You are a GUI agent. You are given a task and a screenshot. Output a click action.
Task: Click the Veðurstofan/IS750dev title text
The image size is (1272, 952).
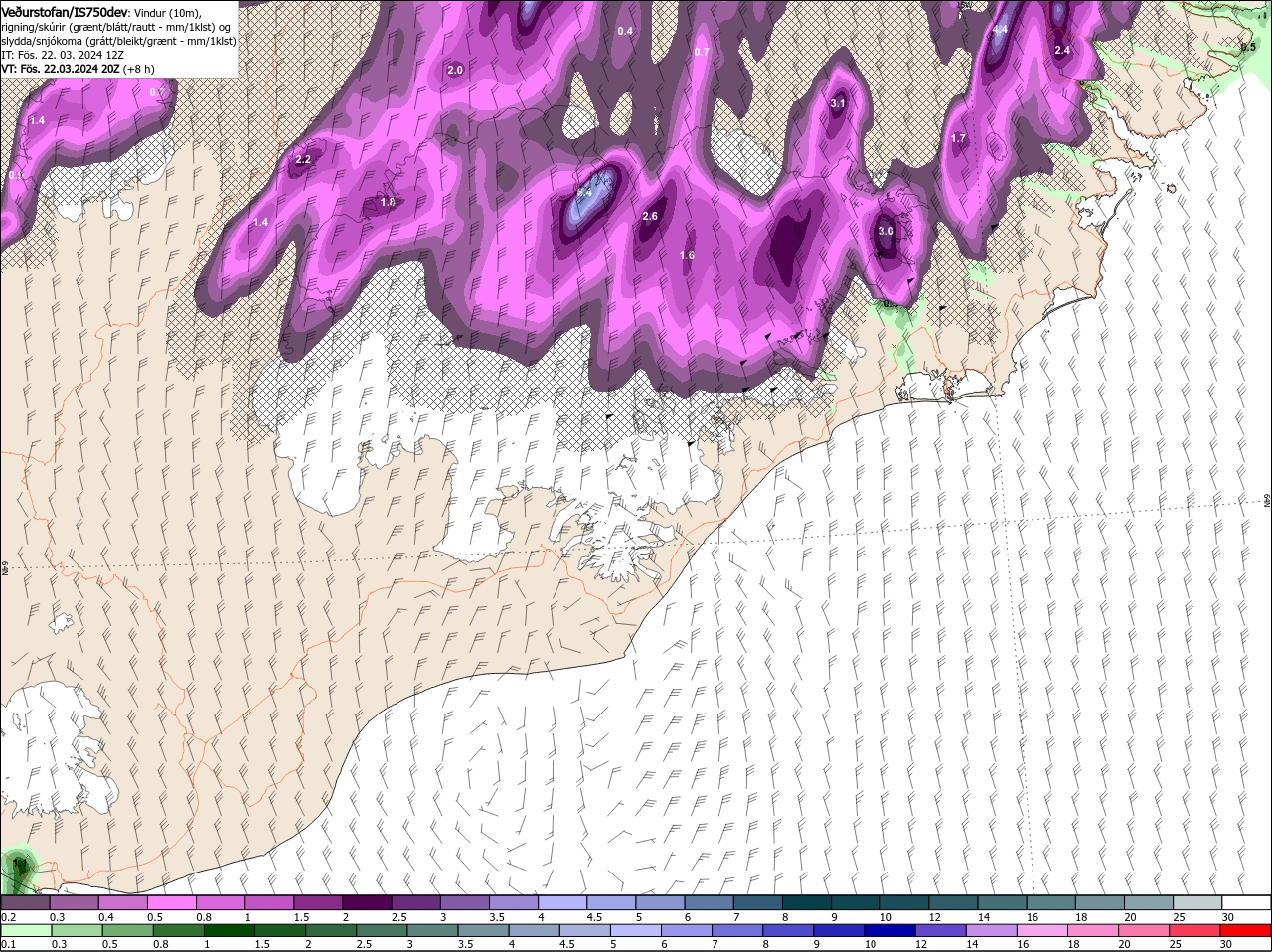65,11
